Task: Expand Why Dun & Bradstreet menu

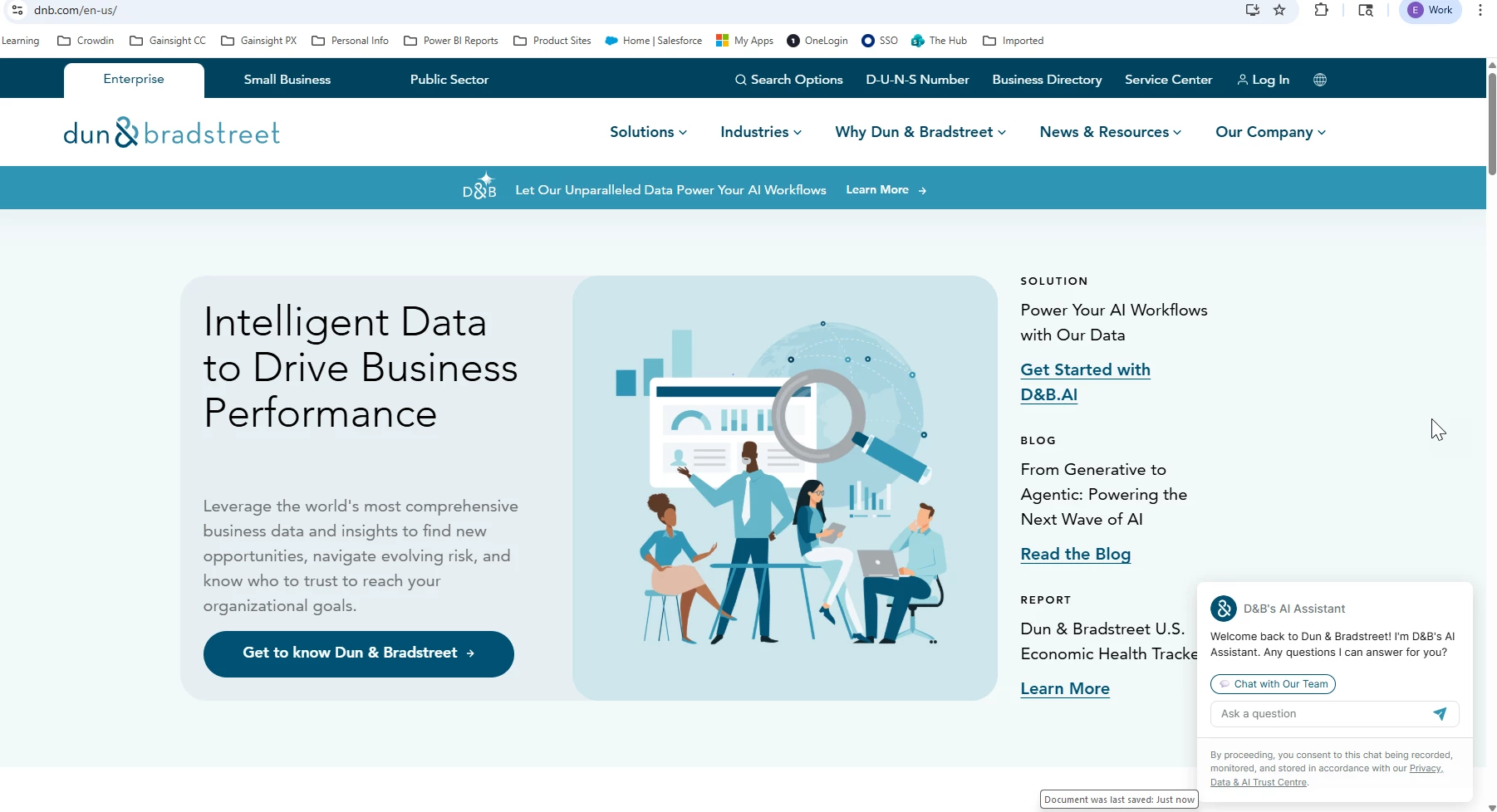Action: [920, 132]
